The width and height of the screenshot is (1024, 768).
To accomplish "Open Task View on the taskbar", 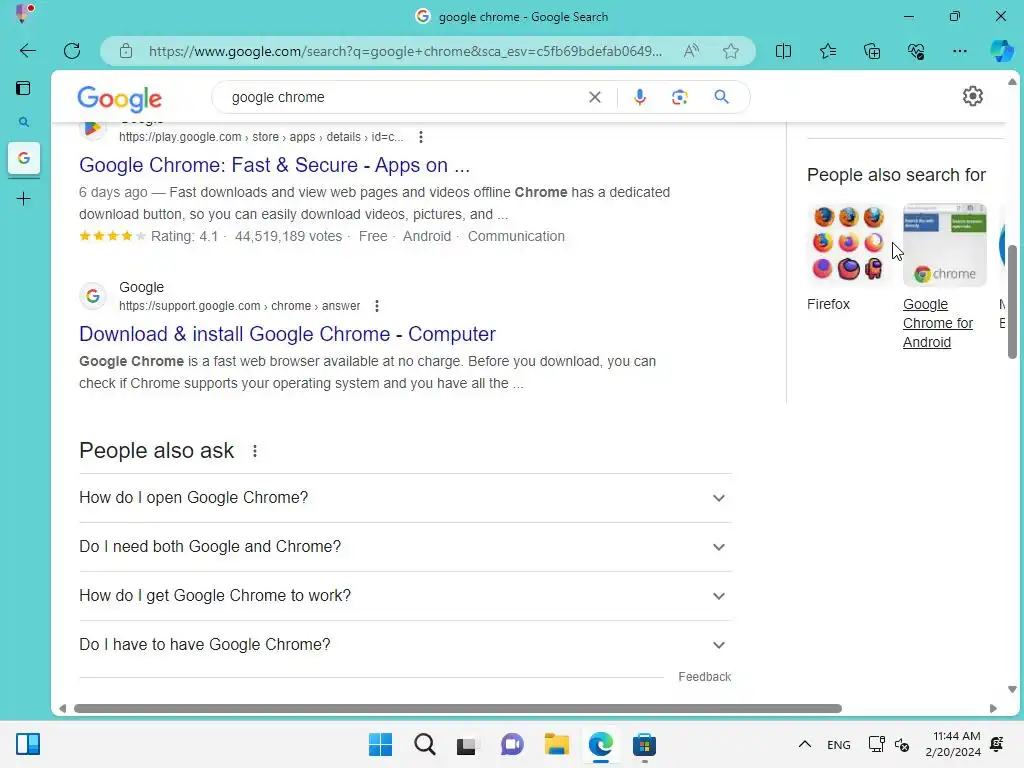I will click(x=466, y=744).
